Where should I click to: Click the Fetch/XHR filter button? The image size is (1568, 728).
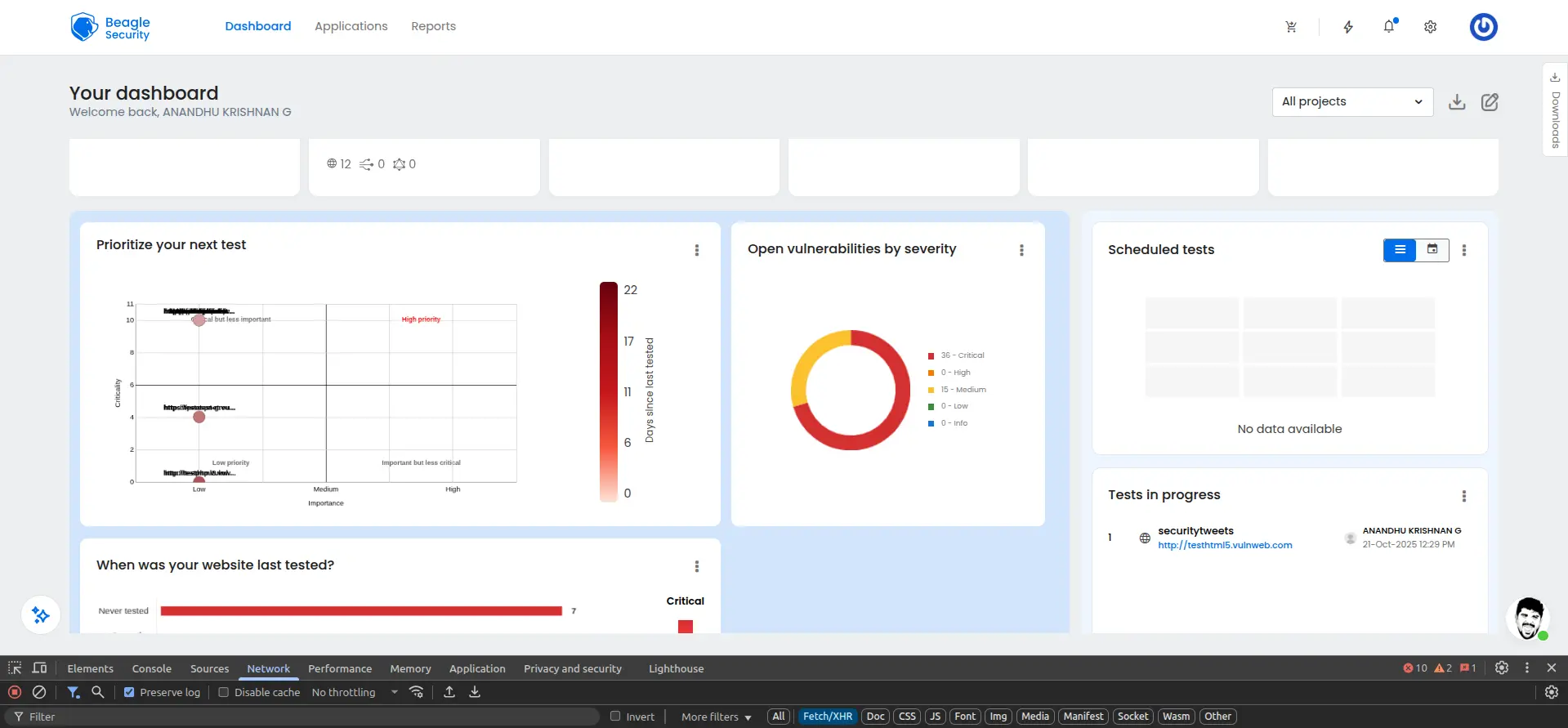tap(827, 717)
